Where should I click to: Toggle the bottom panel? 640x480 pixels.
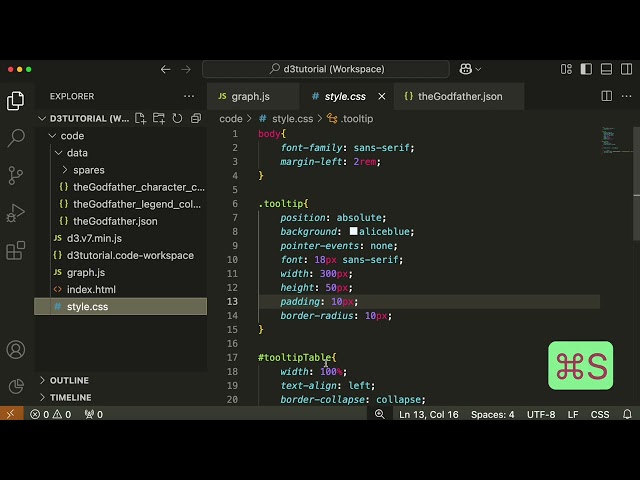click(x=606, y=69)
